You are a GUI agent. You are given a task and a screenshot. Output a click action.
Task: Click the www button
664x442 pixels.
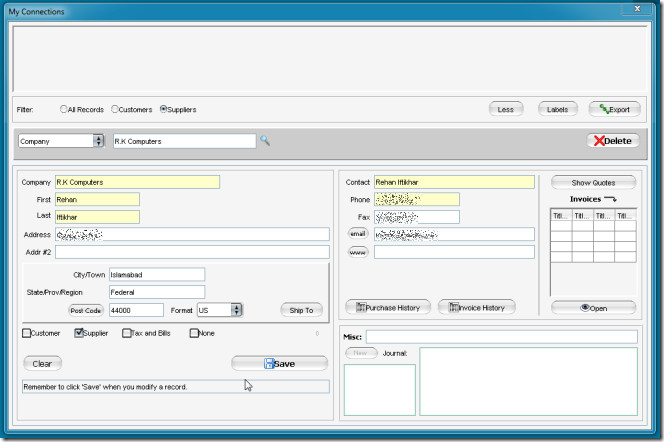pyautogui.click(x=358, y=252)
